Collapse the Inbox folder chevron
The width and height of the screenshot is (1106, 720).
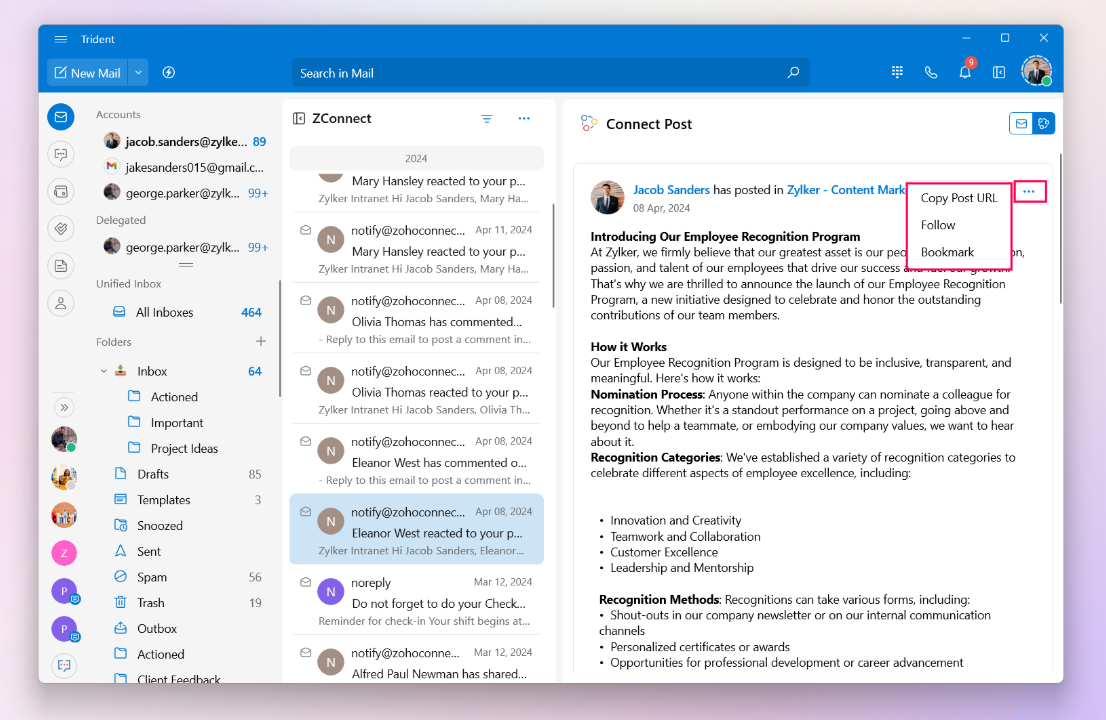click(104, 371)
